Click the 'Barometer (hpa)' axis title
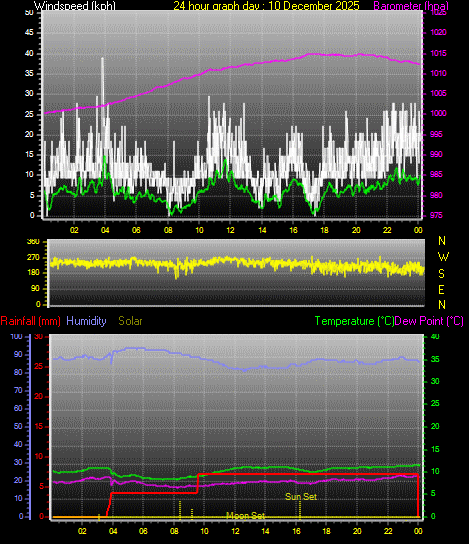Viewport: 469px width, 544px height. (x=411, y=6)
